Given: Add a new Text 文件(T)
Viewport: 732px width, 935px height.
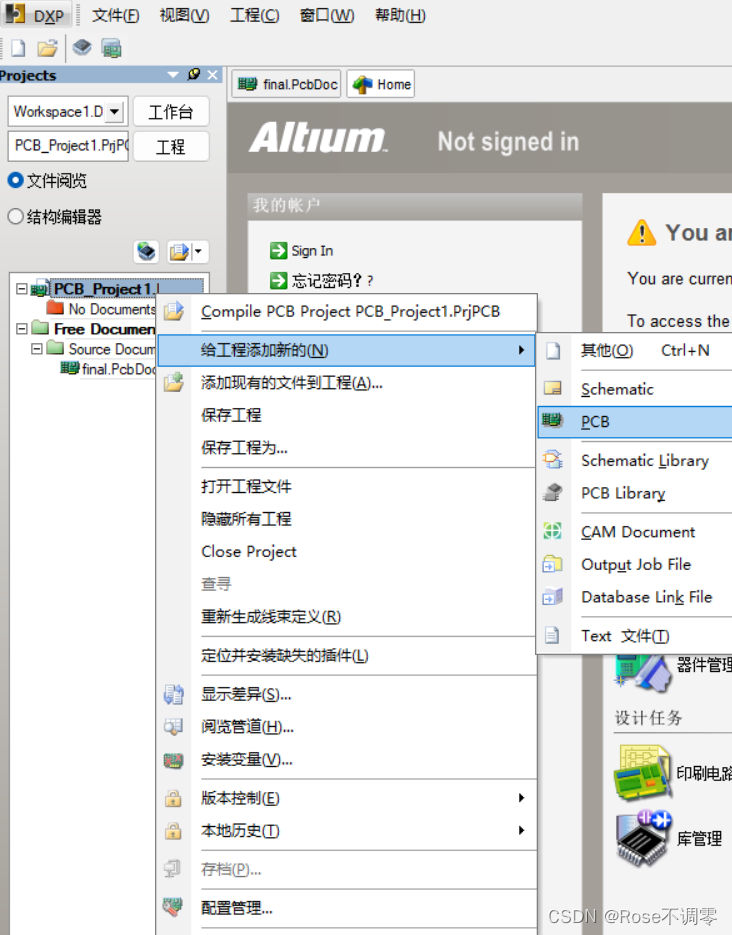Looking at the screenshot, I should coord(635,636).
